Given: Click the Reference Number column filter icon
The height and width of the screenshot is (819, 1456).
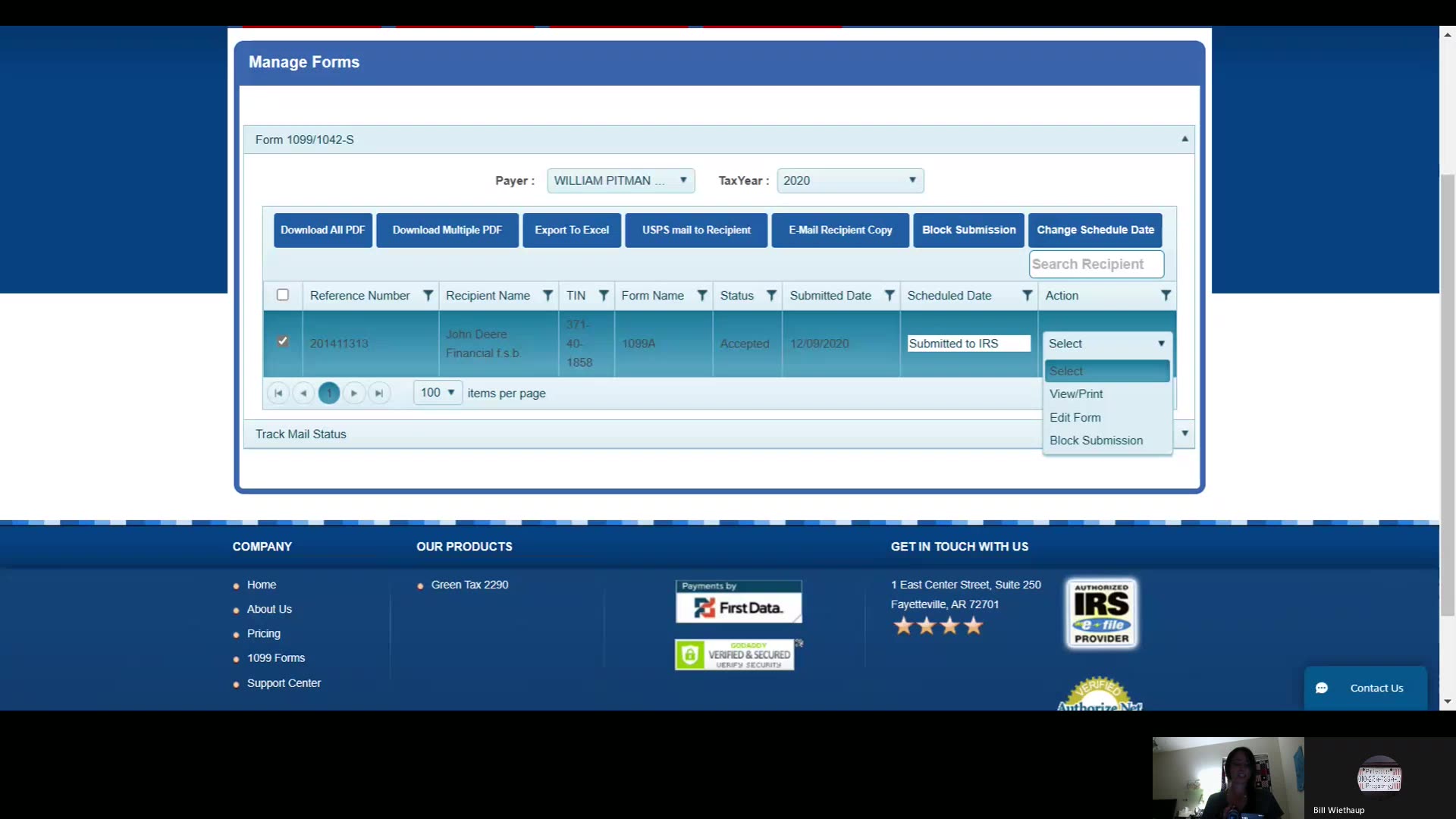Looking at the screenshot, I should tap(428, 296).
